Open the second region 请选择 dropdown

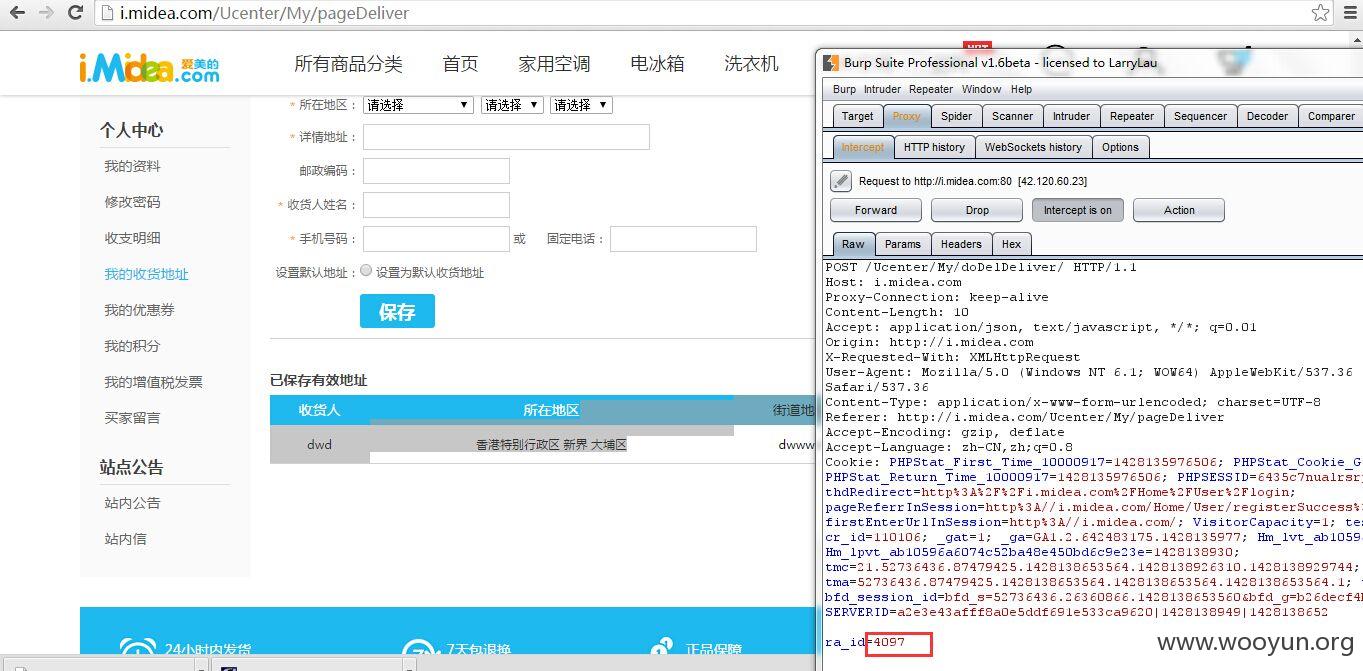point(512,105)
